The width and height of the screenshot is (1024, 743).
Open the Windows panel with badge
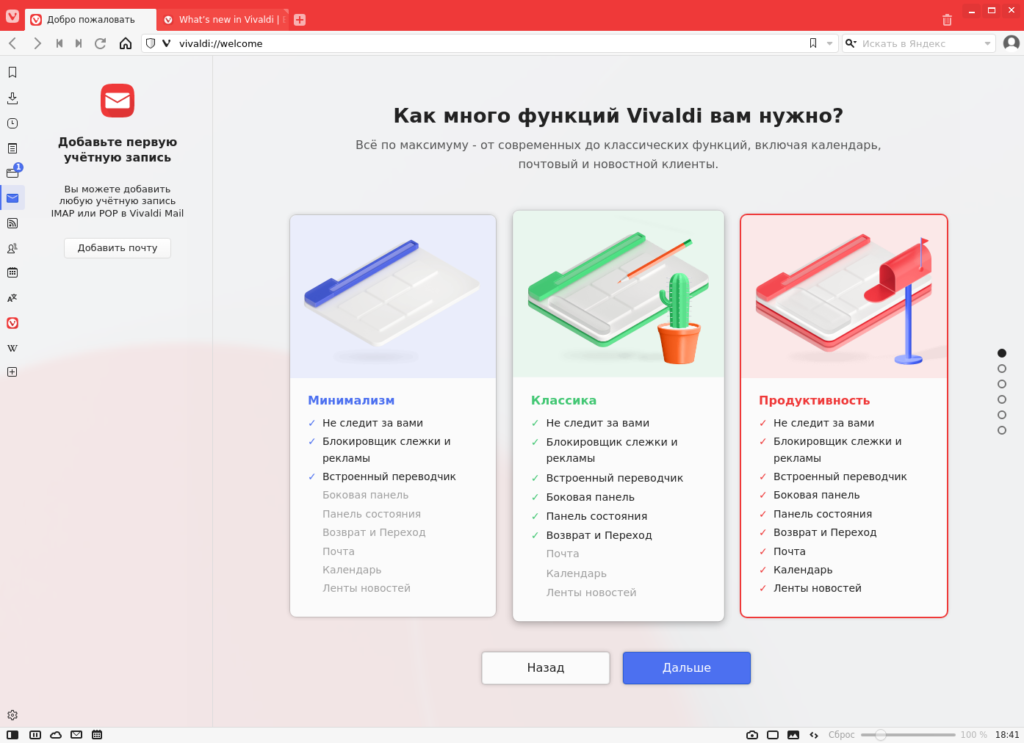point(13,172)
